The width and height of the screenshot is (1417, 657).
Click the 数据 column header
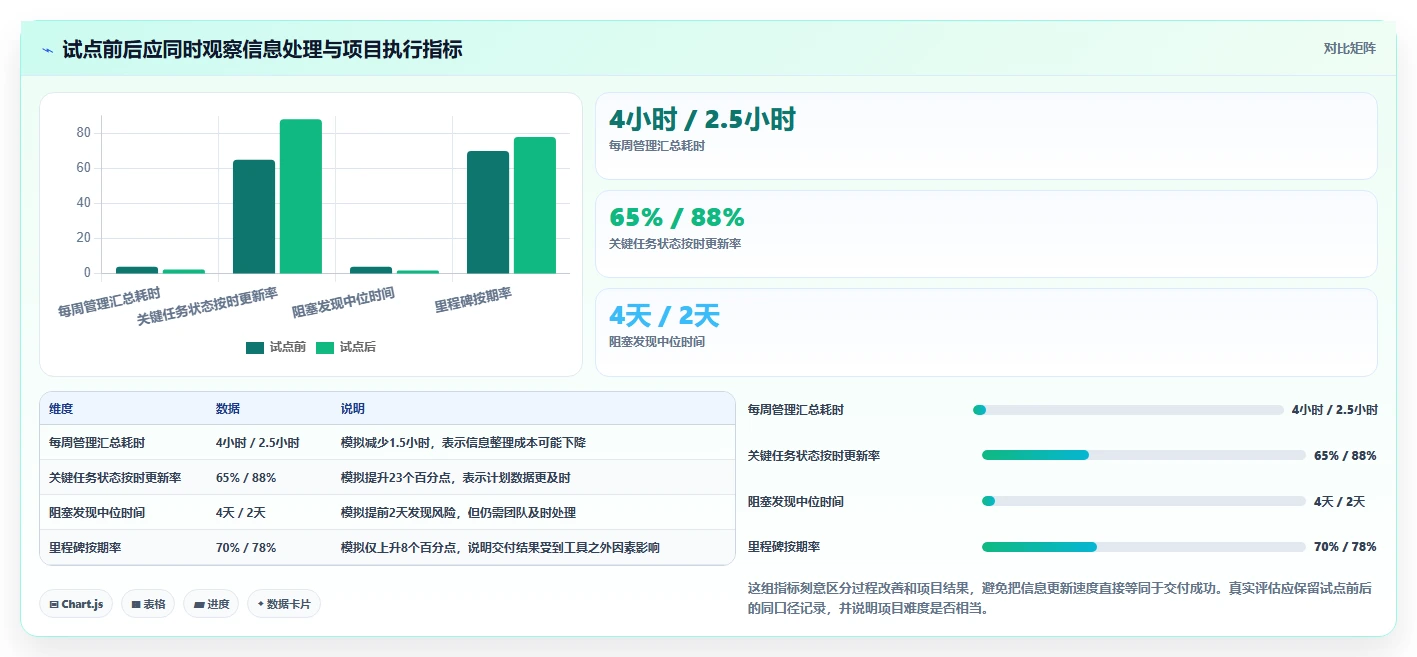(x=228, y=409)
